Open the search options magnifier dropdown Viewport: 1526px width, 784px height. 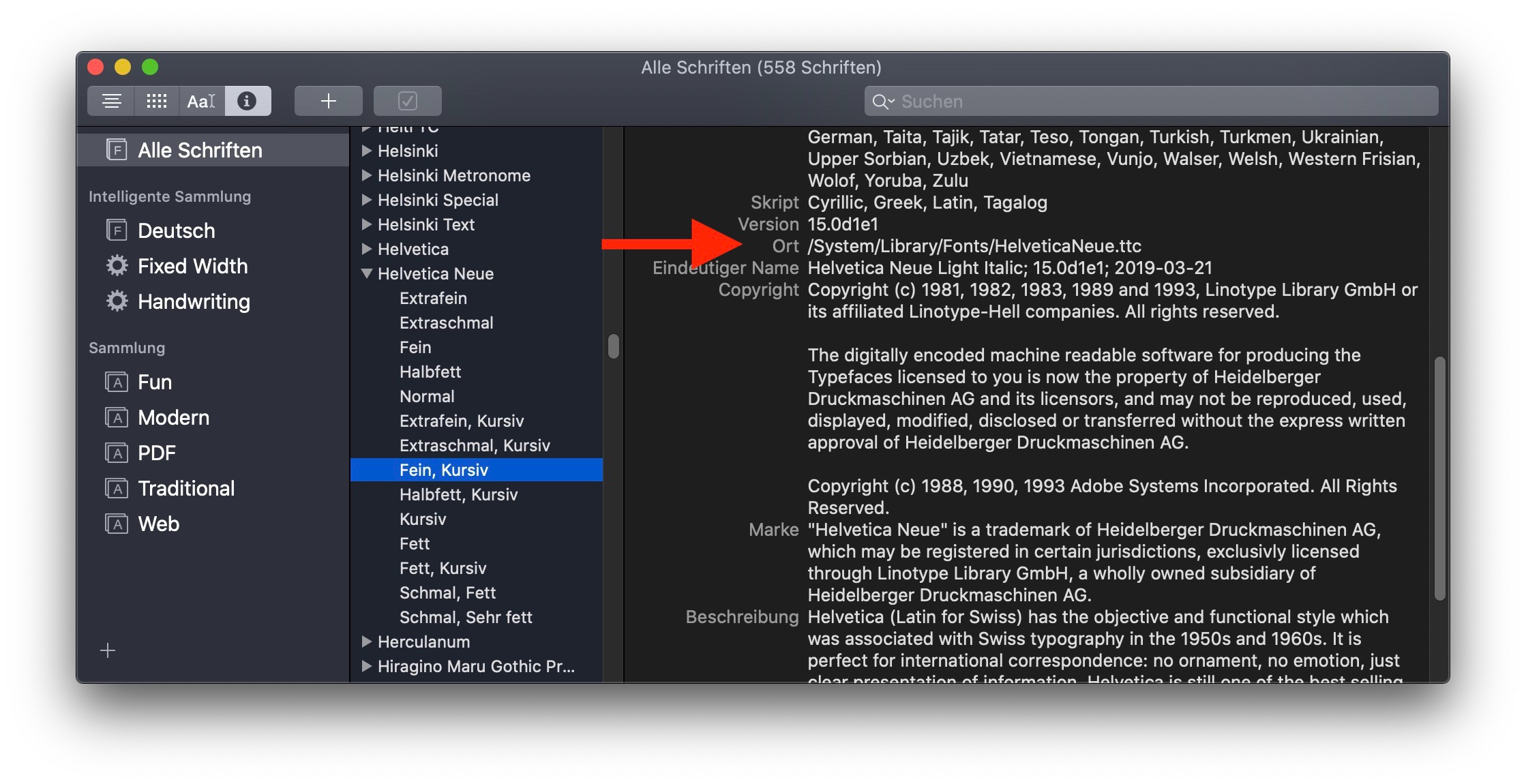[x=884, y=102]
